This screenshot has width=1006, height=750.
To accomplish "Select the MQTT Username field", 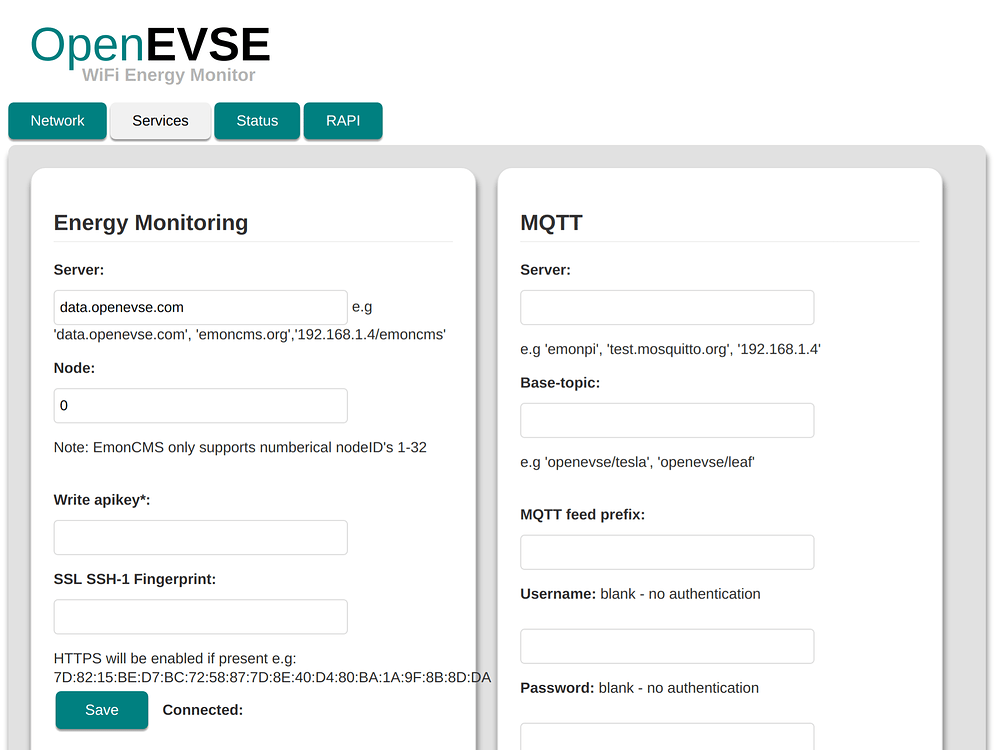I will (666, 646).
